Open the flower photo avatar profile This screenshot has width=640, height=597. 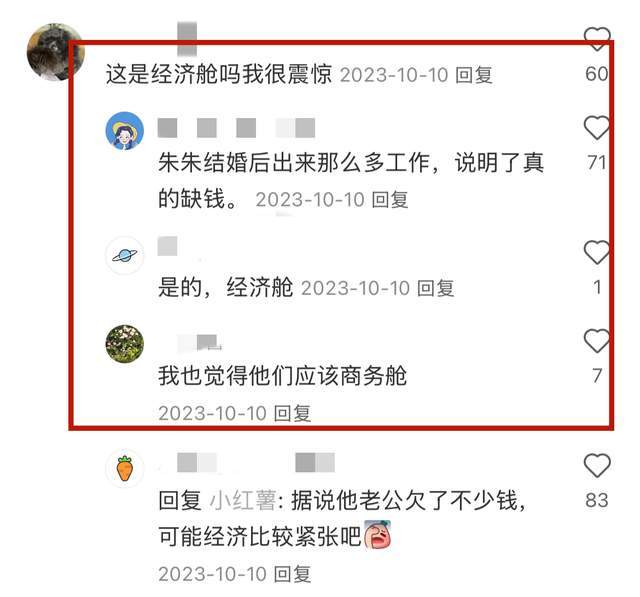[125, 344]
